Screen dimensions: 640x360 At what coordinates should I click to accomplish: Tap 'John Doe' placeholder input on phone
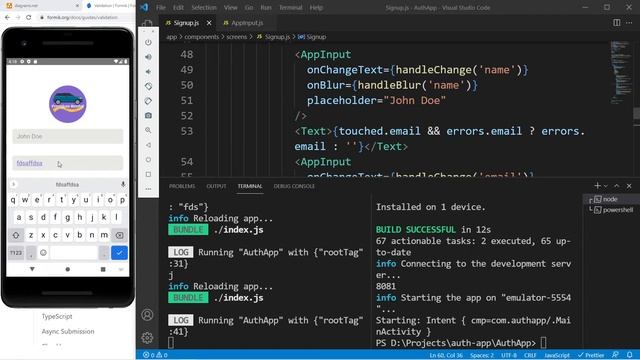pyautogui.click(x=68, y=136)
